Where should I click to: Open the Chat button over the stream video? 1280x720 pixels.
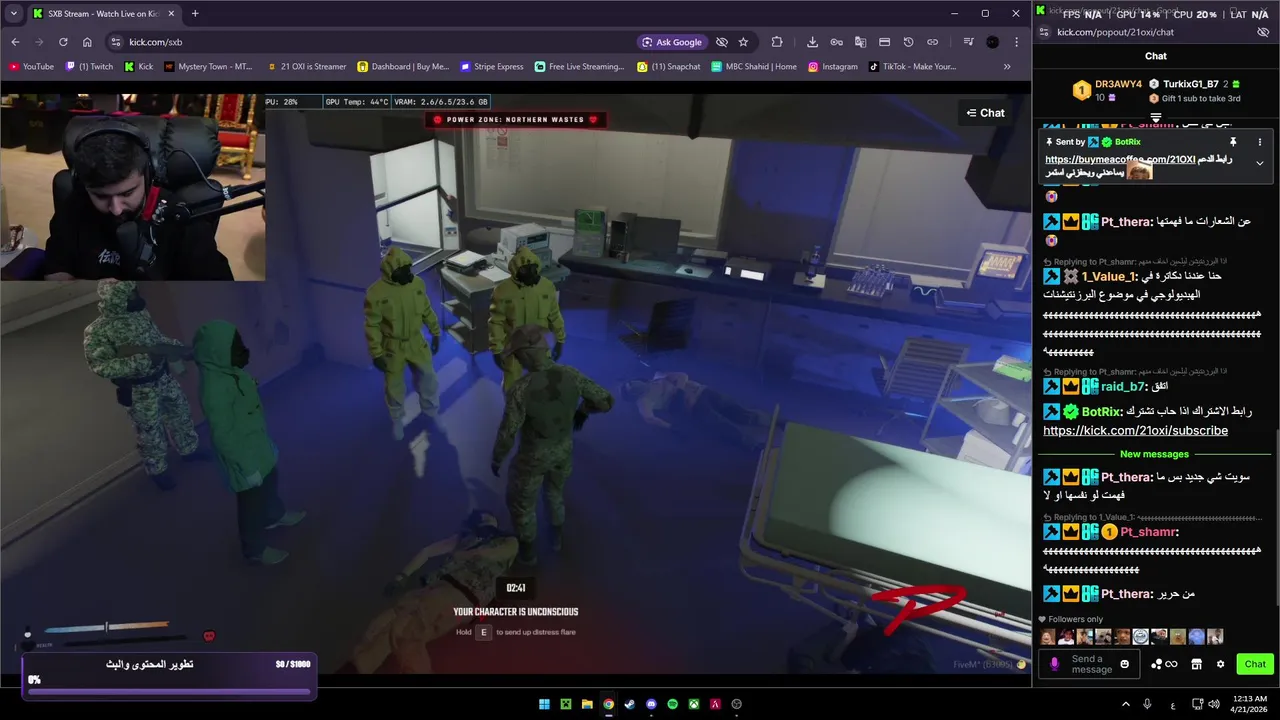985,113
